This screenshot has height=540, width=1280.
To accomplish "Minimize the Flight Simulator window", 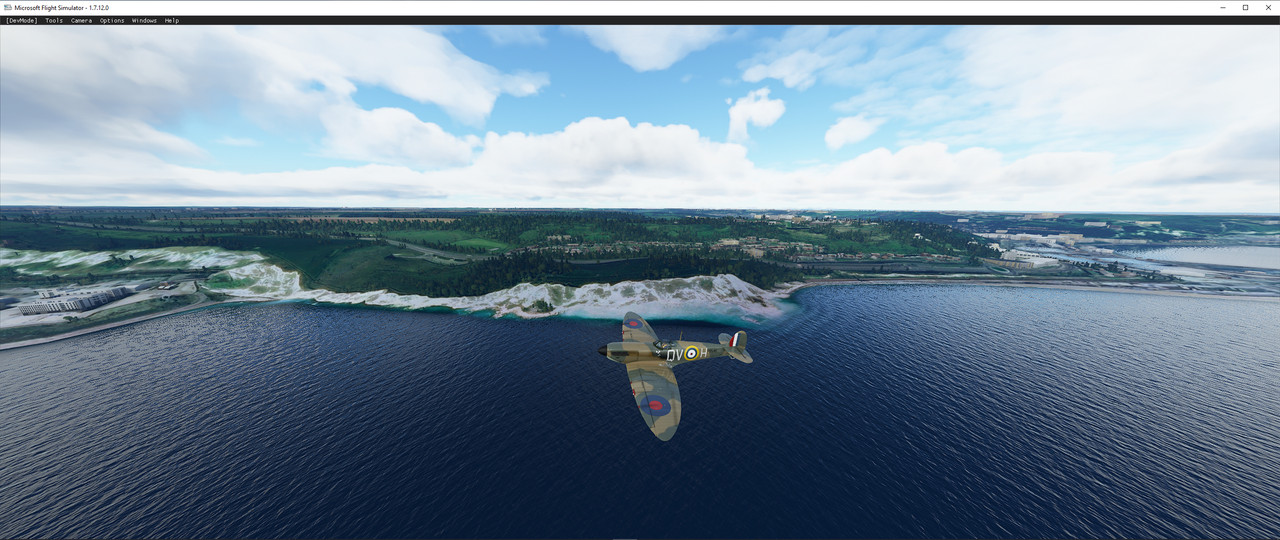I will 1223,7.
